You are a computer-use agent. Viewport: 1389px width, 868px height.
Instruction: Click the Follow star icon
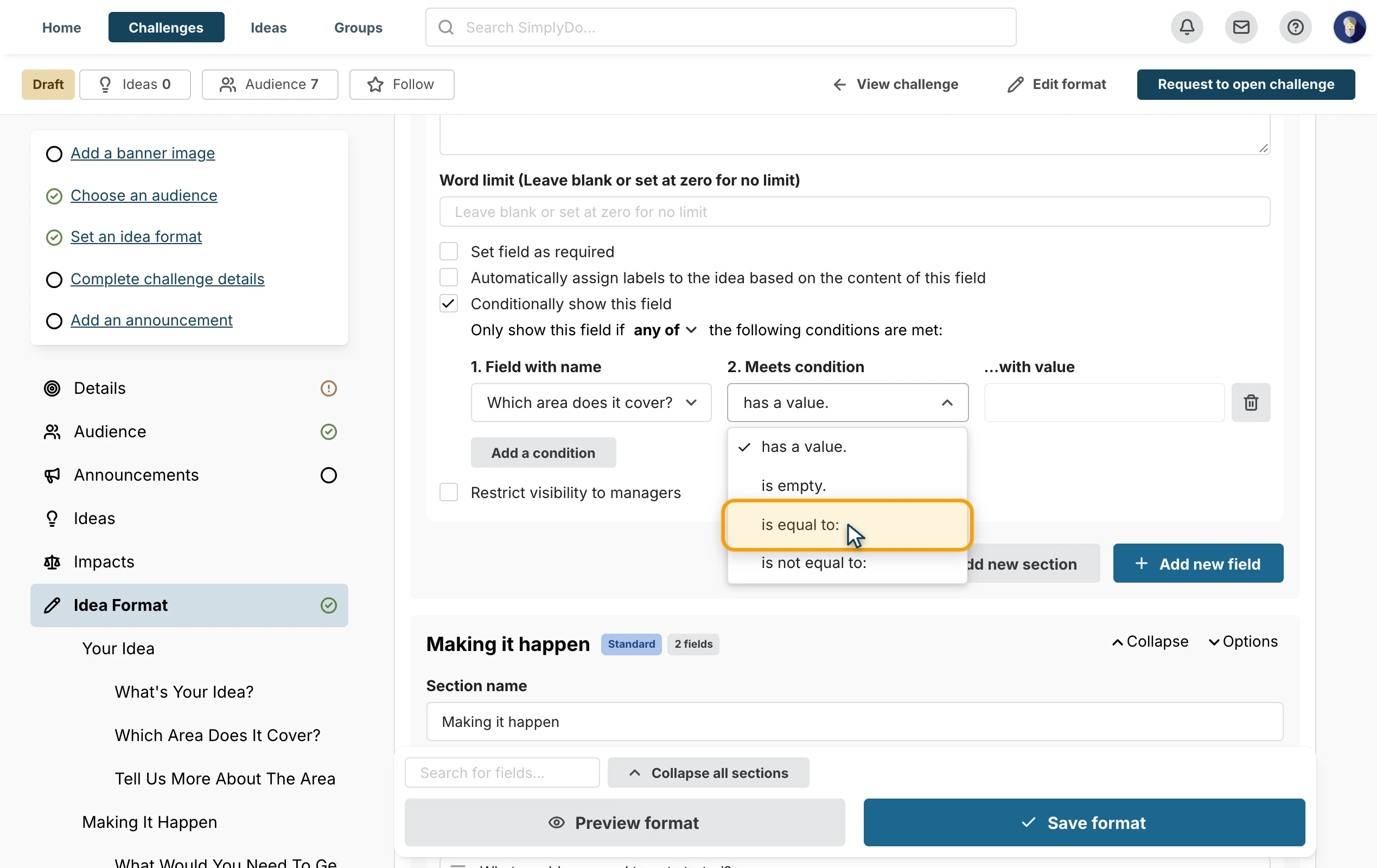point(375,85)
